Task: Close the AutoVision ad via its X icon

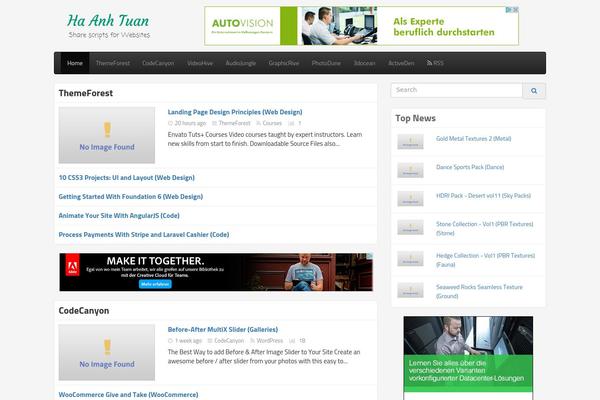Action: pos(516,10)
